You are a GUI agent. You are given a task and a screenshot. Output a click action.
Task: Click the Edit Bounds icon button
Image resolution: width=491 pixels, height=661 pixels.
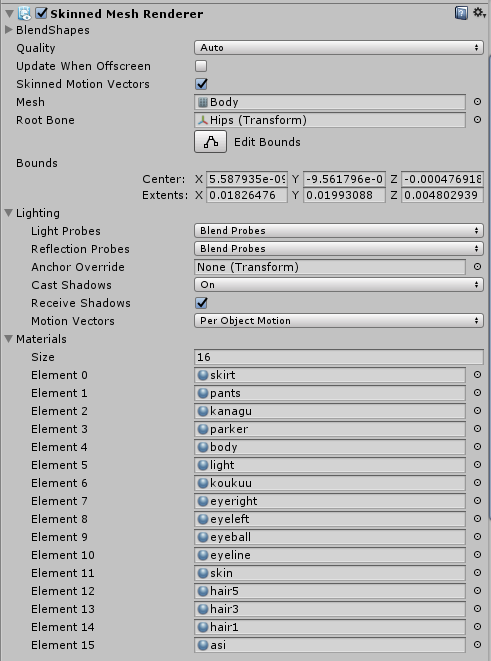[x=210, y=142]
